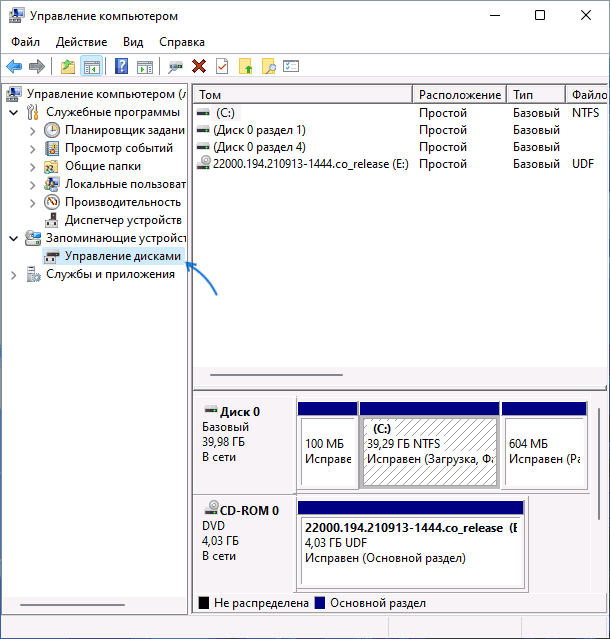Click the list settings toolbar icon
Viewport: 610px width, 639px height.
click(x=291, y=66)
